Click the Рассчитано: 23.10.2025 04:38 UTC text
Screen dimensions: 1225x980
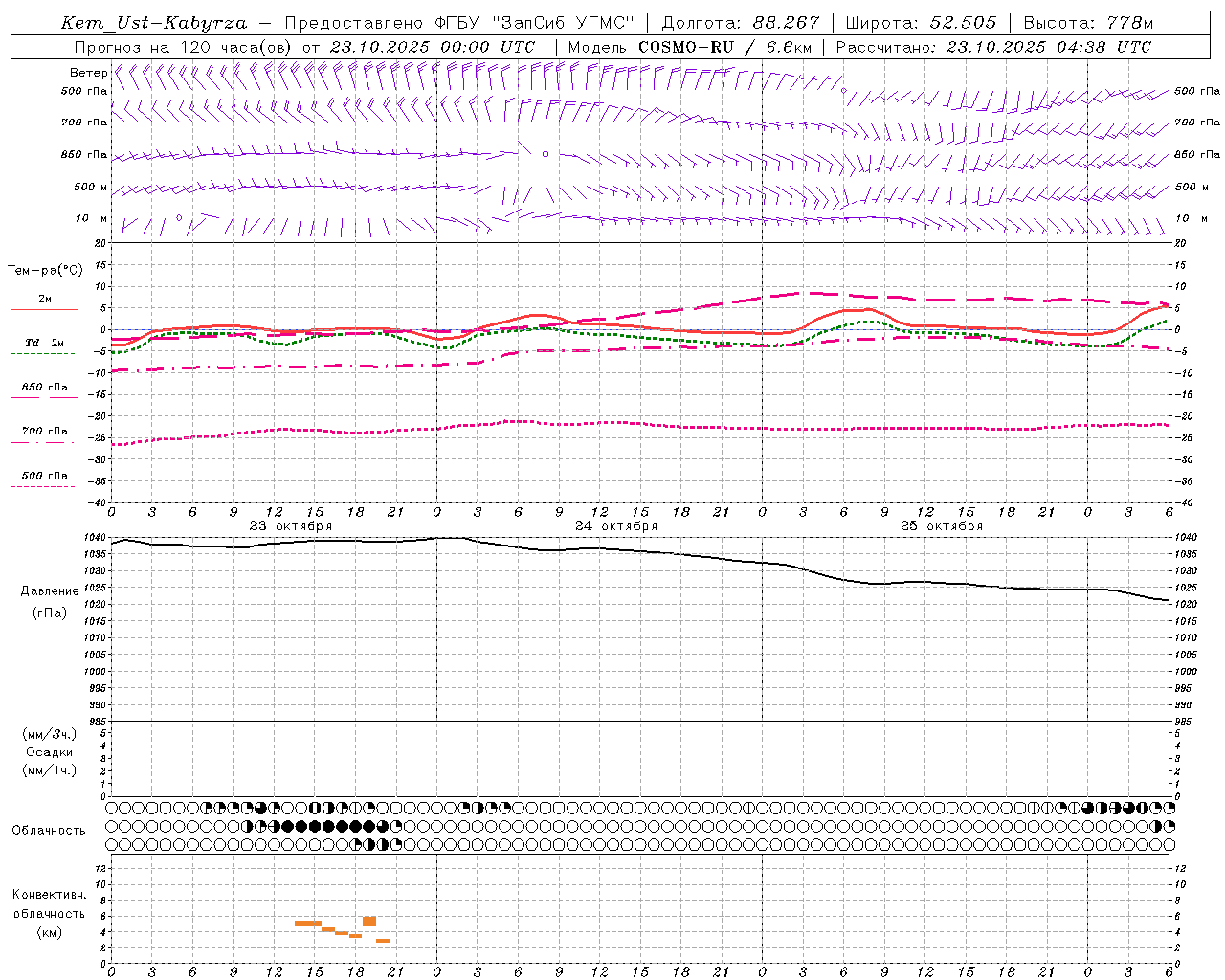coord(993,47)
